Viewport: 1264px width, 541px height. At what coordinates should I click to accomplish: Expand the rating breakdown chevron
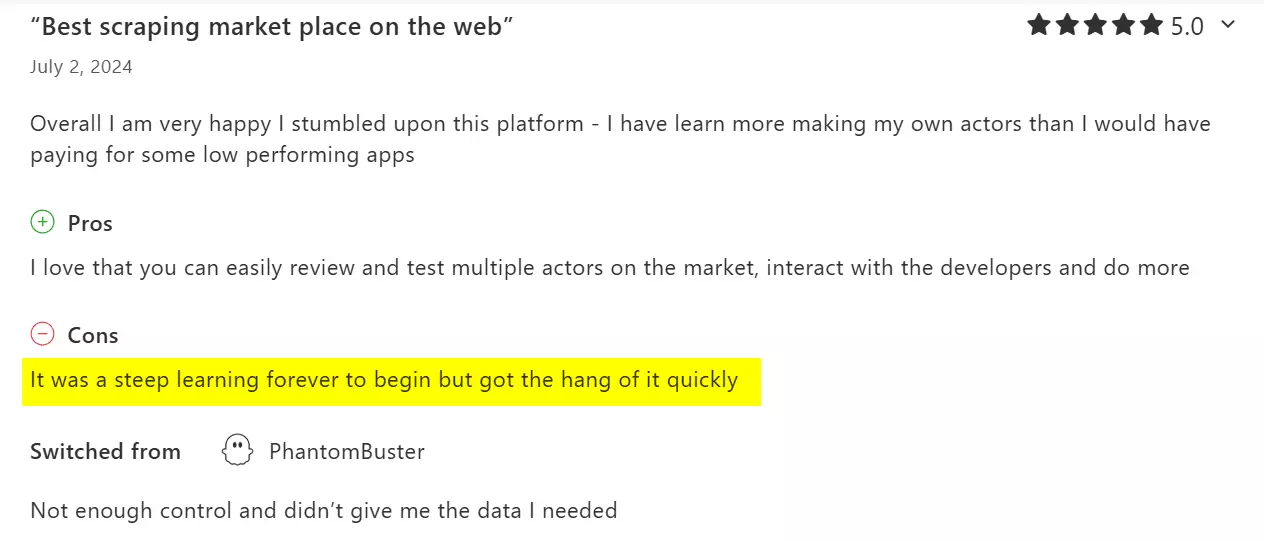tap(1228, 25)
